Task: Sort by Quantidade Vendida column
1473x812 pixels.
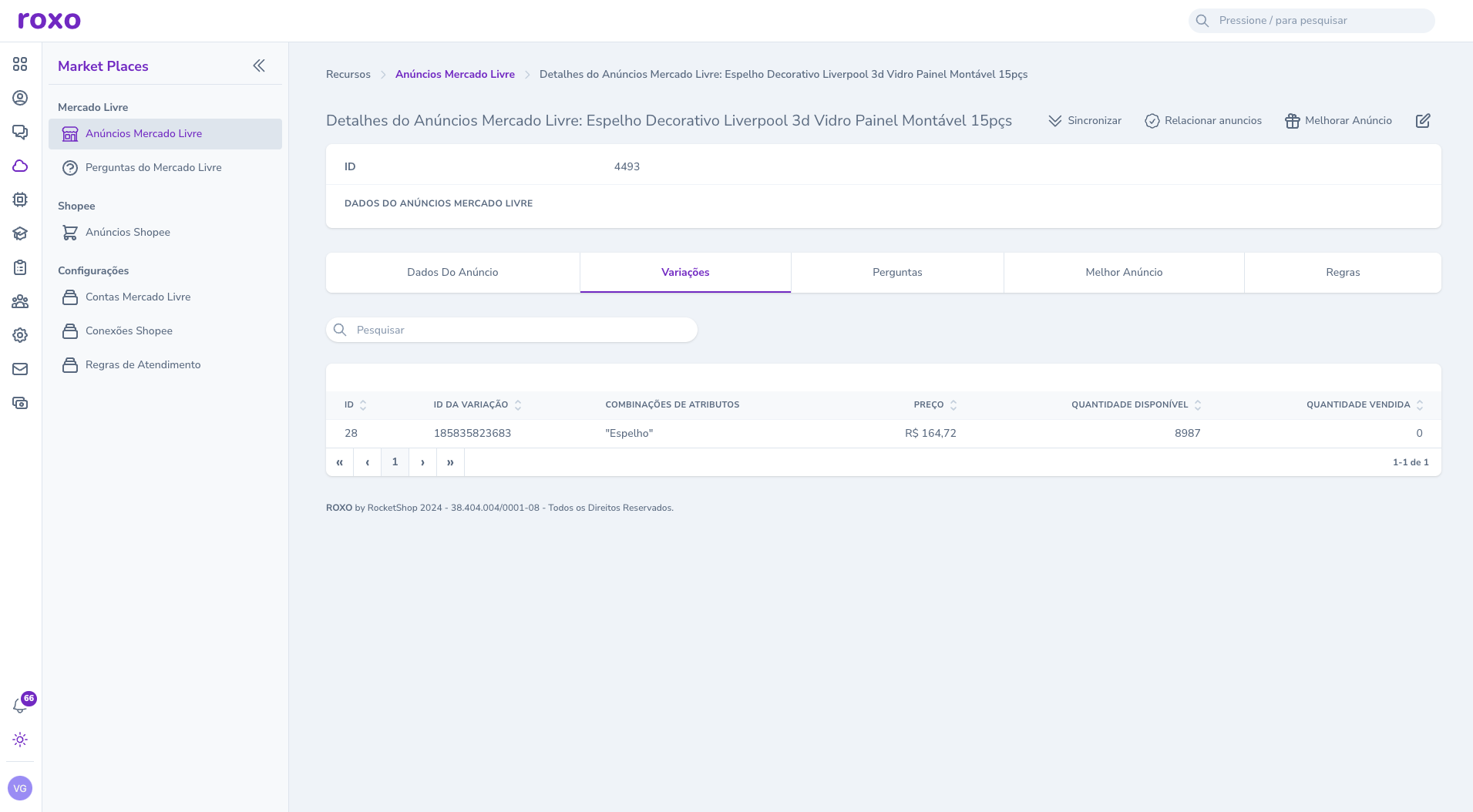Action: tap(1364, 404)
